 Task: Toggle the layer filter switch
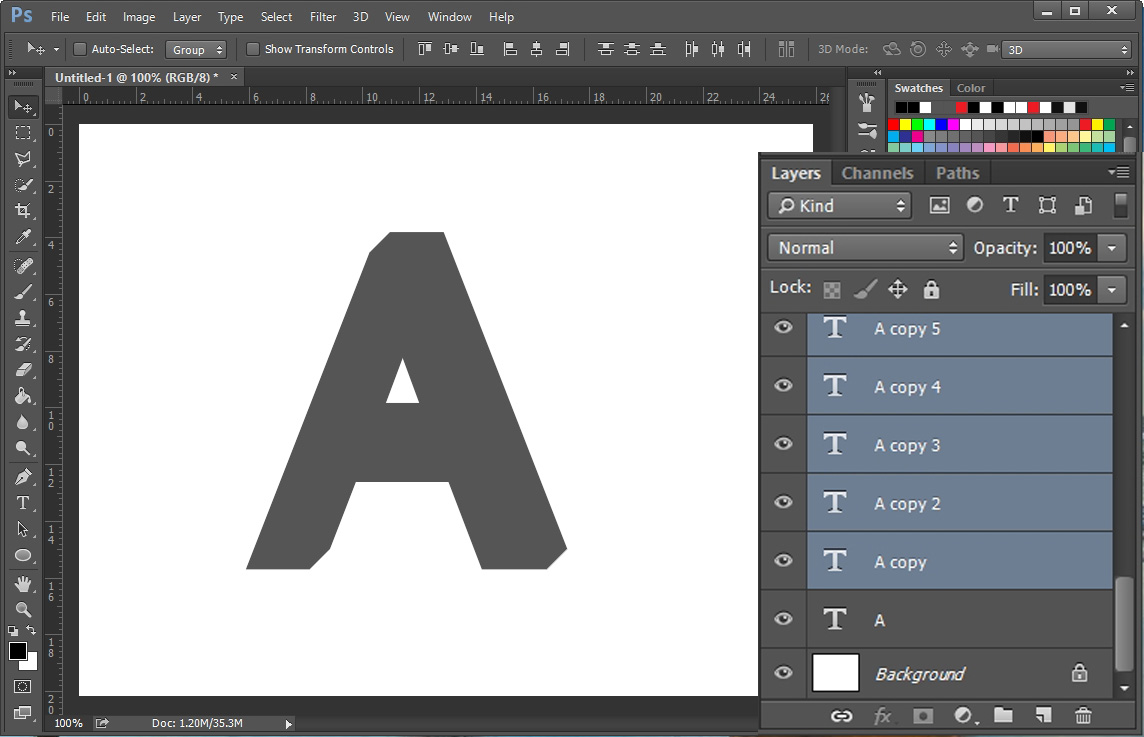1121,205
